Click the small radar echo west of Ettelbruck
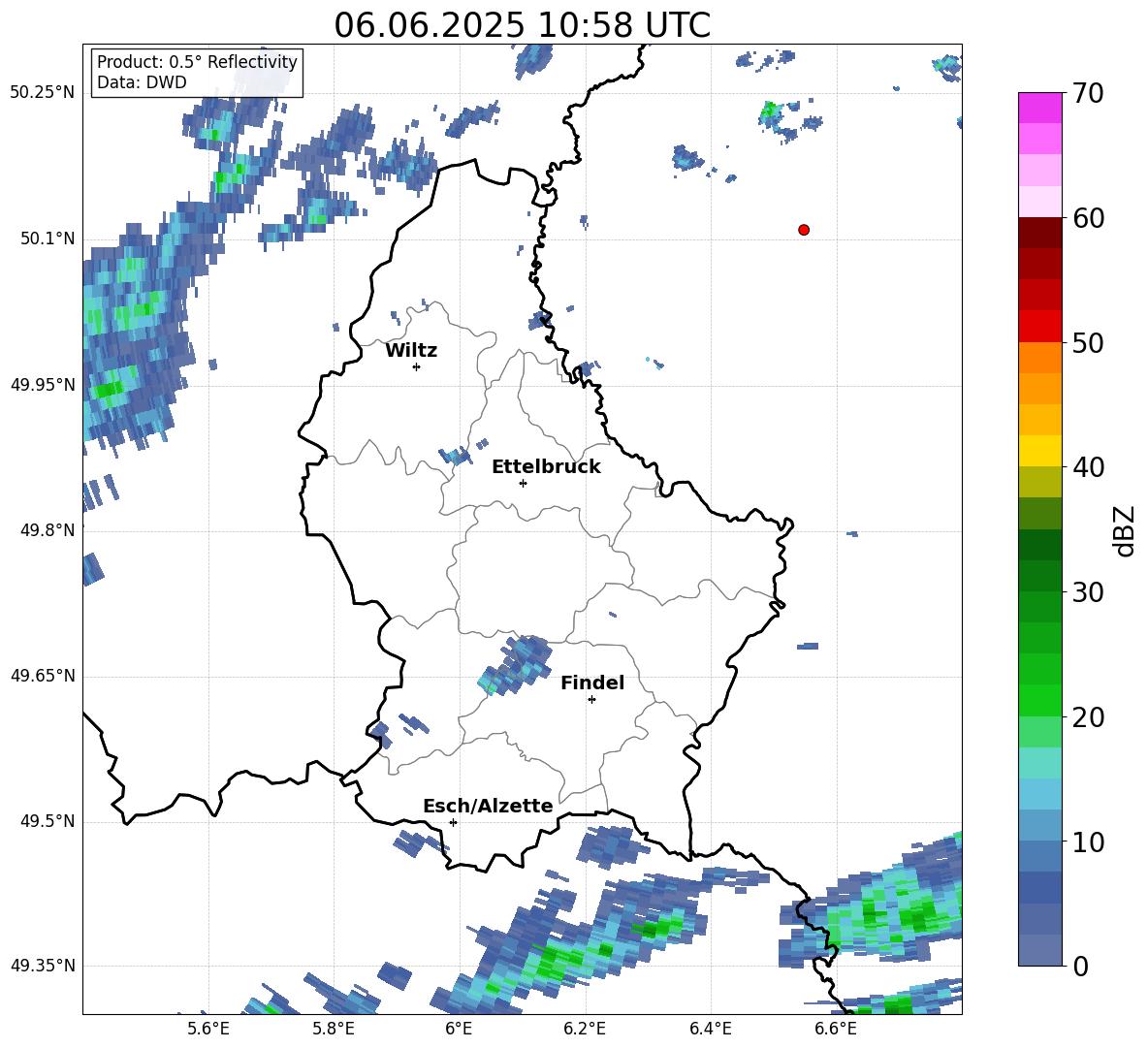The height and width of the screenshot is (1048, 1148). 456,456
